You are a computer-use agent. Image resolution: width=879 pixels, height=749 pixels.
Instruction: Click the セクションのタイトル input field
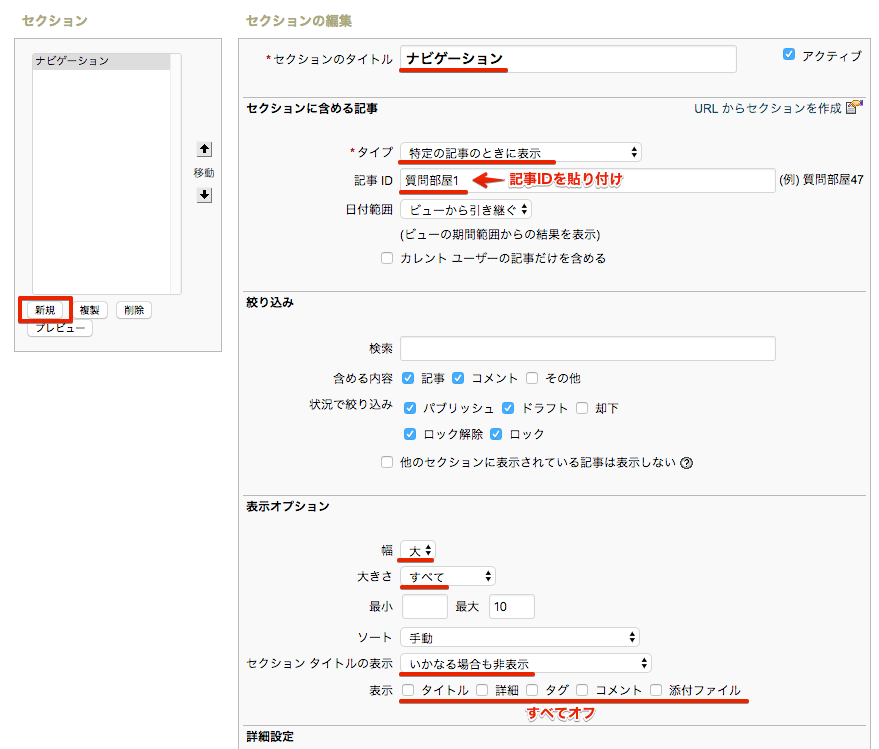tap(568, 59)
